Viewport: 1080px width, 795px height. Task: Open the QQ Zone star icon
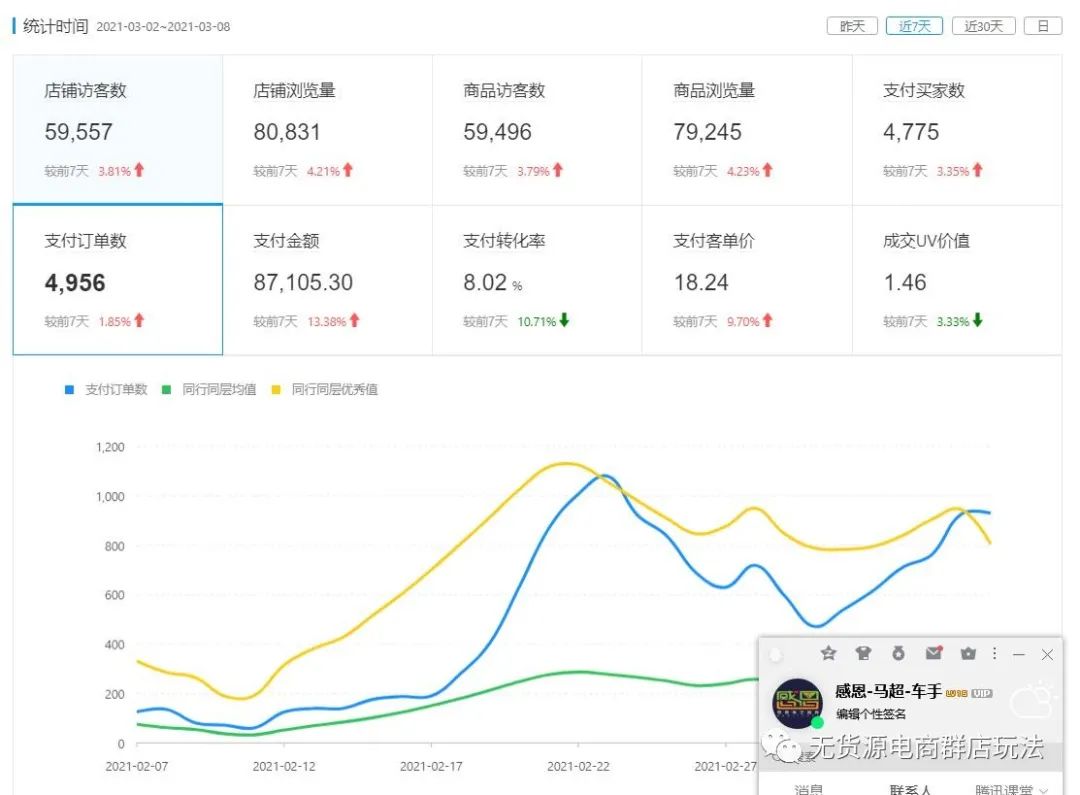point(828,653)
